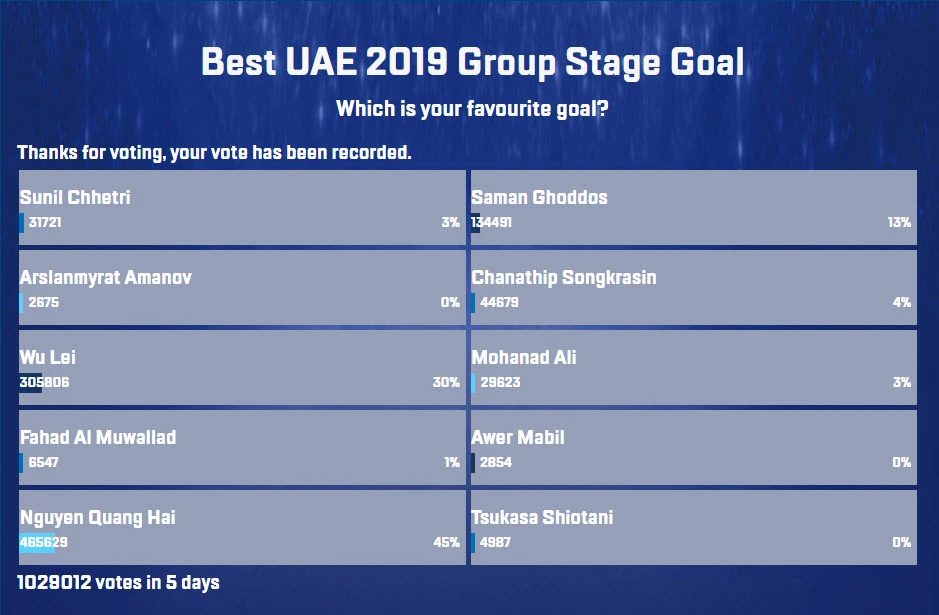
Task: Click Fahad Al Muwallad's name
Action: click(x=98, y=438)
